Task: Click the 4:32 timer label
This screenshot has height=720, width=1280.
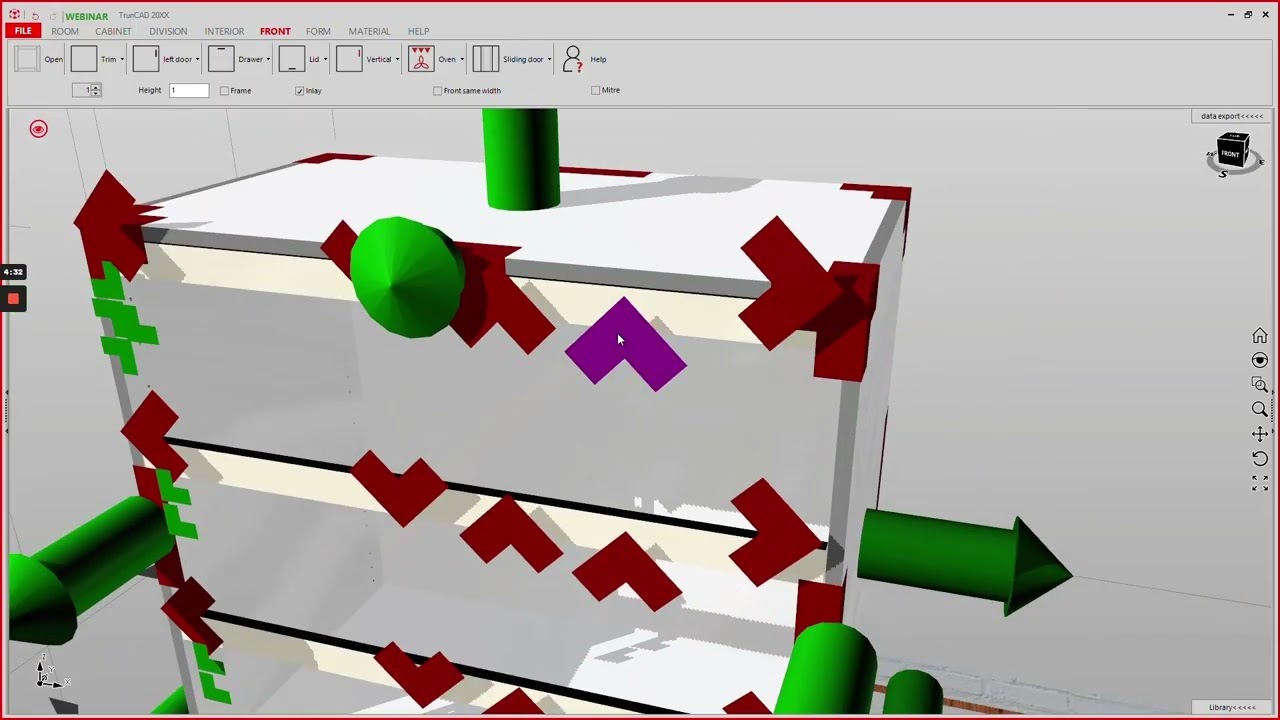Action: 13,272
